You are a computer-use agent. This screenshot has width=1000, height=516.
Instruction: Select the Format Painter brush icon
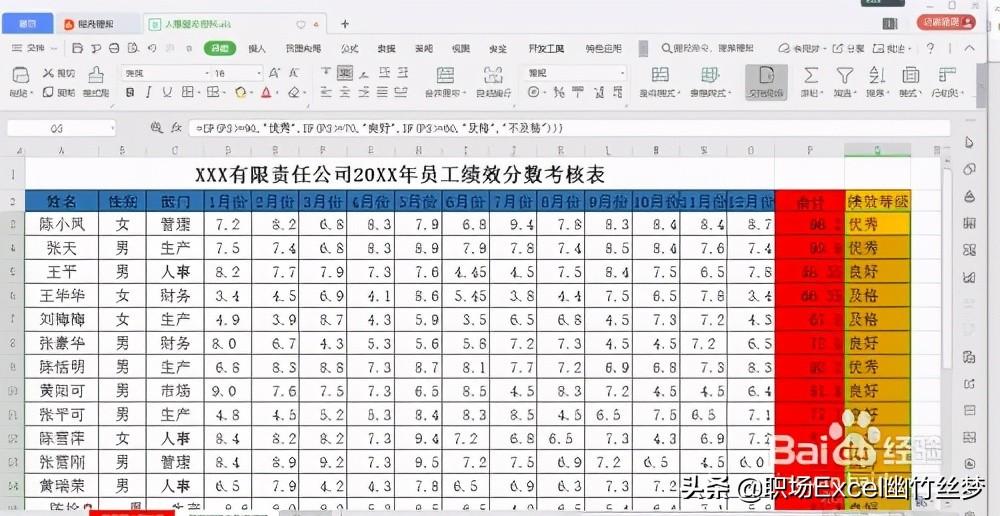tap(96, 75)
